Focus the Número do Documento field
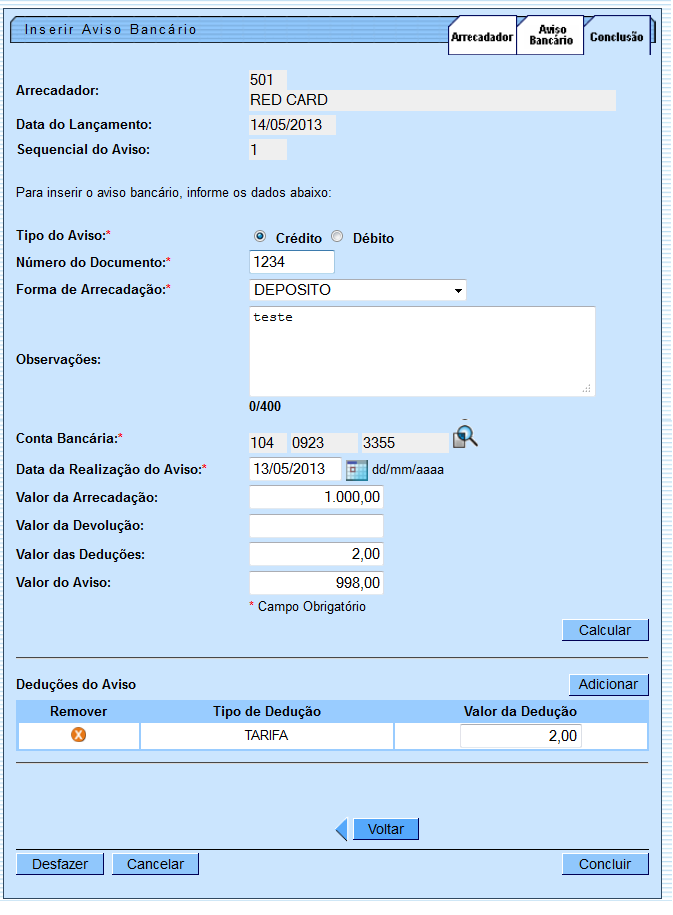 [291, 261]
